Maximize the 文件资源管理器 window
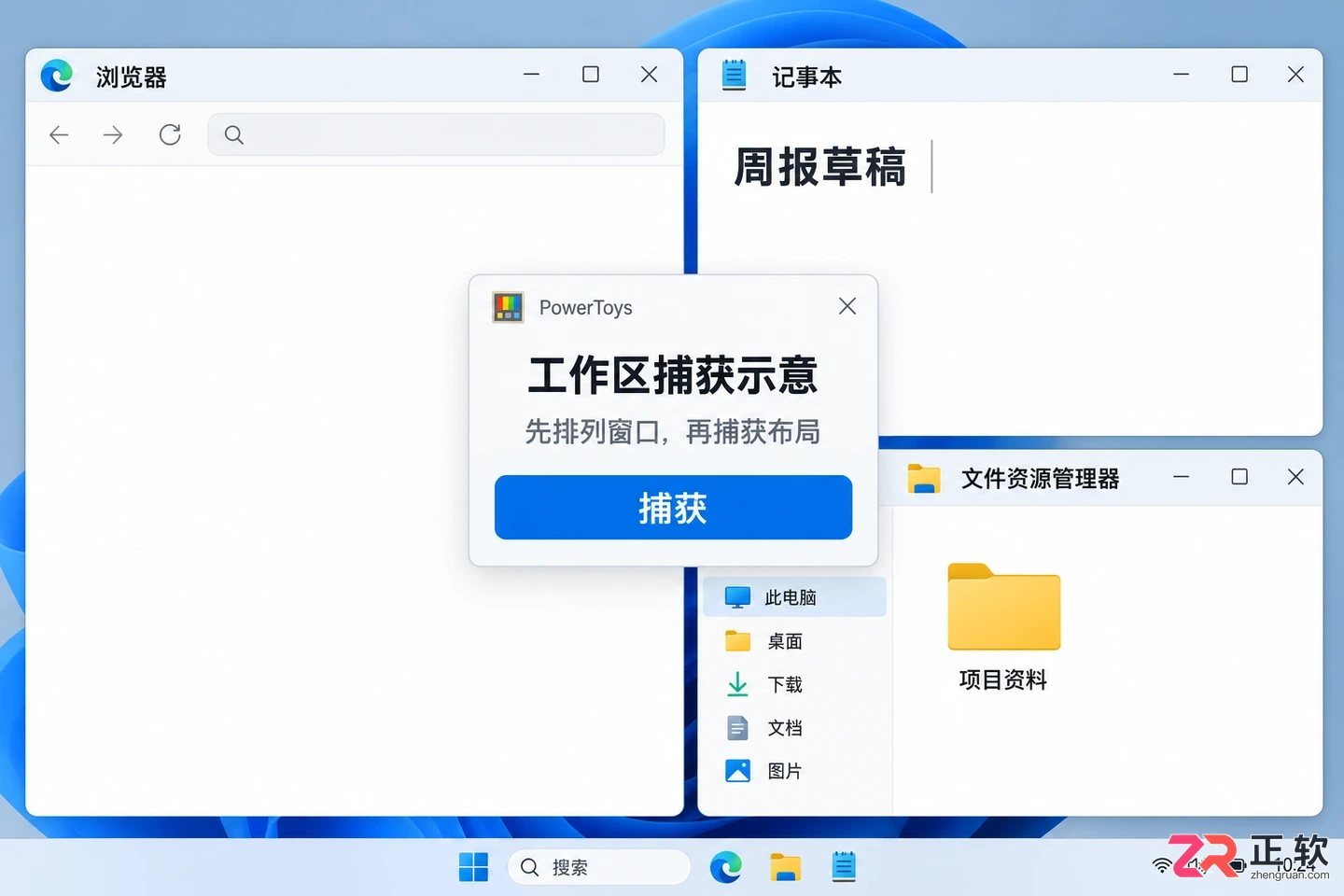 click(1239, 477)
